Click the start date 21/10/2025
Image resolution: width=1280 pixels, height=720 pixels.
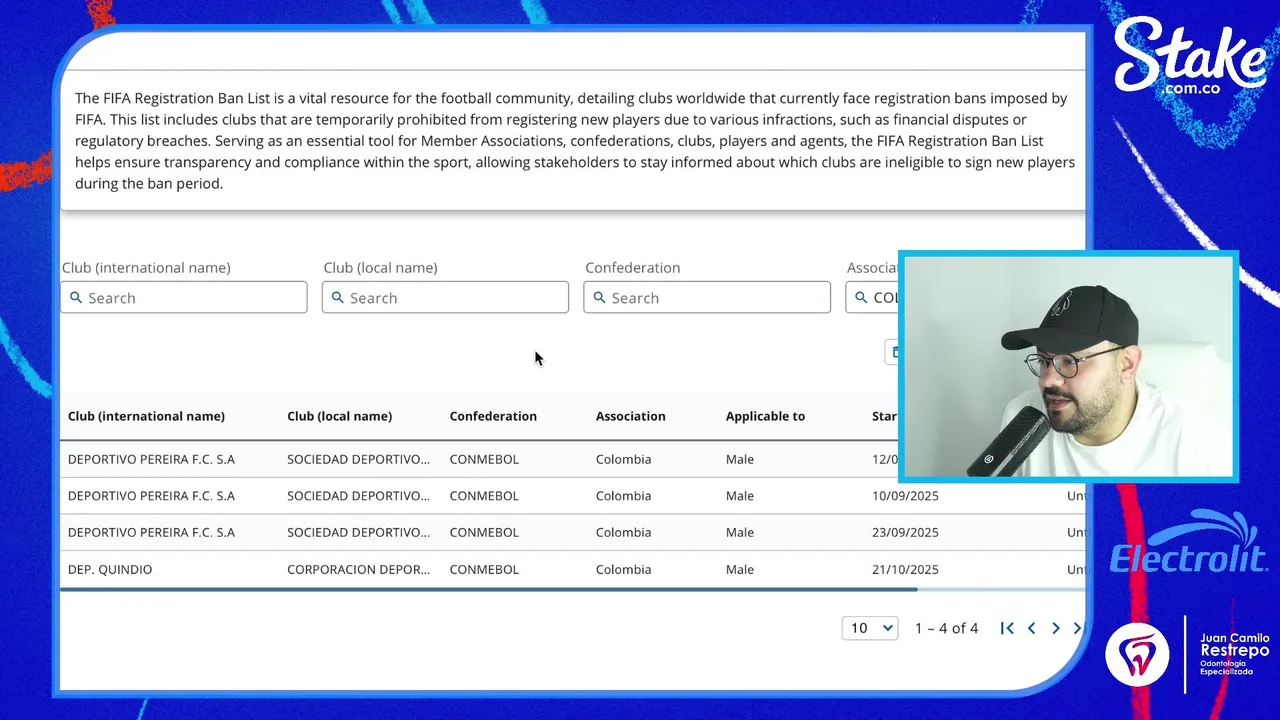(905, 569)
